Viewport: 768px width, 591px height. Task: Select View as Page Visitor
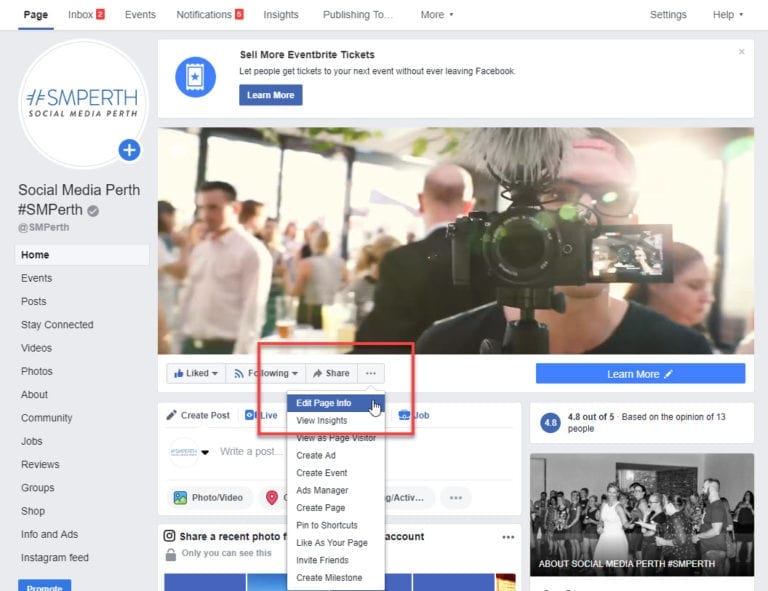point(336,438)
